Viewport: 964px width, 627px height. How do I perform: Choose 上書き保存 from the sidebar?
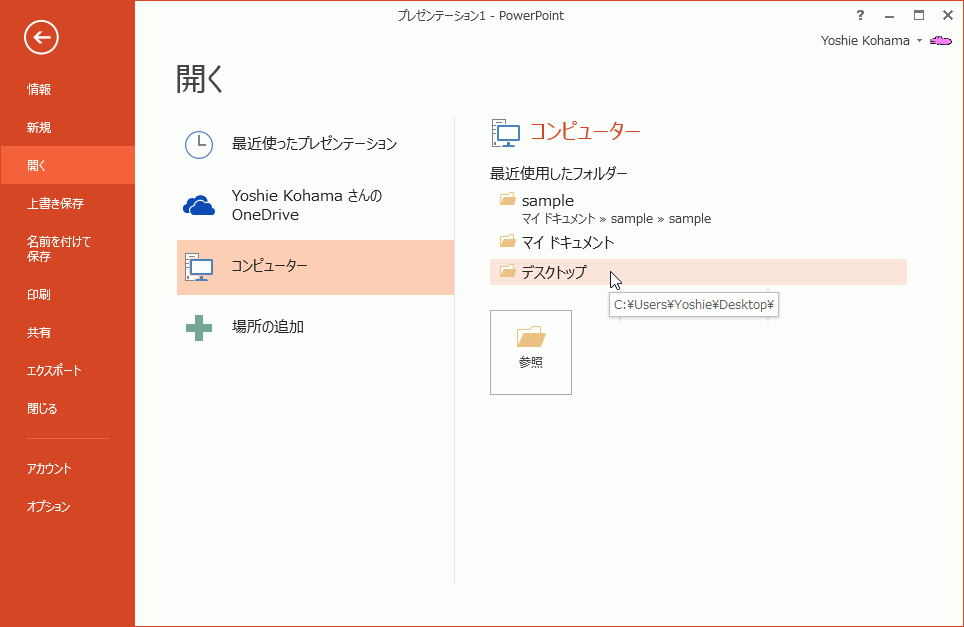pyautogui.click(x=68, y=203)
